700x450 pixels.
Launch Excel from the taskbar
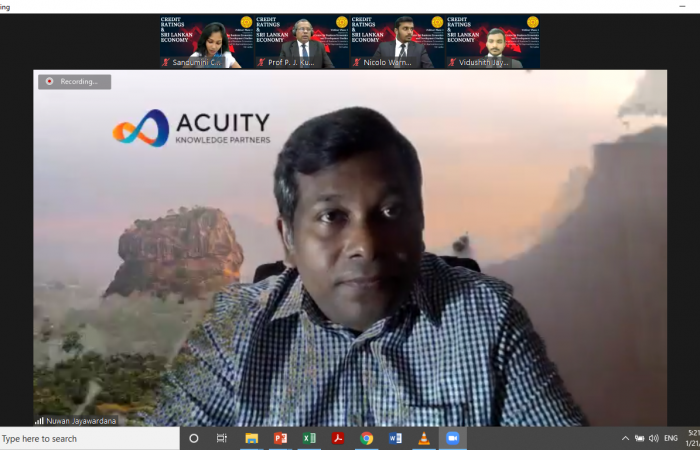click(x=309, y=438)
